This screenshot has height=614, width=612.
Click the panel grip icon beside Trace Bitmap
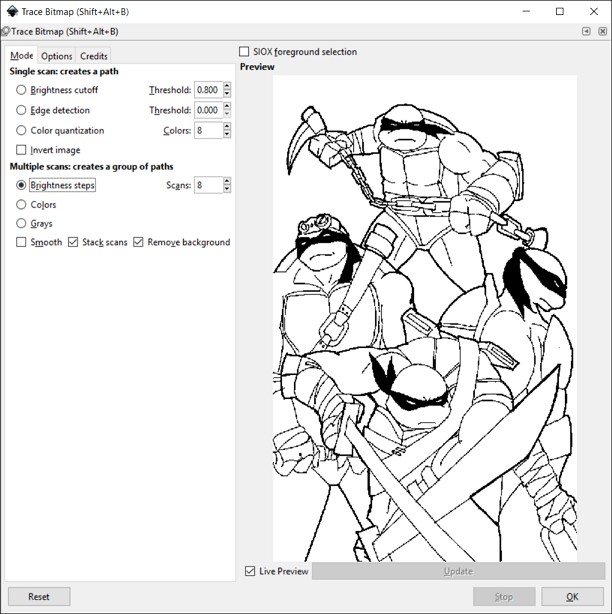pos(5,31)
